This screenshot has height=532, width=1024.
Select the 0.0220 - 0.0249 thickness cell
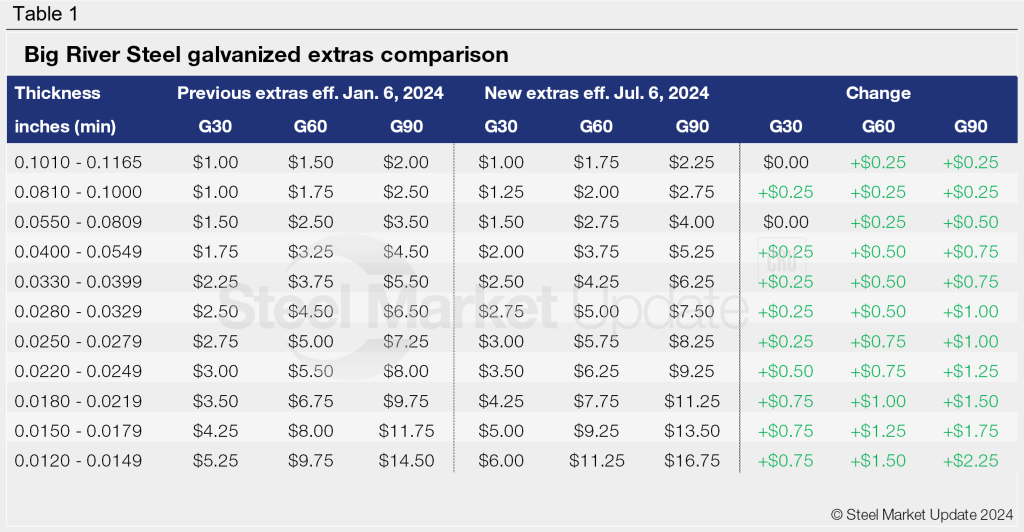tap(79, 372)
